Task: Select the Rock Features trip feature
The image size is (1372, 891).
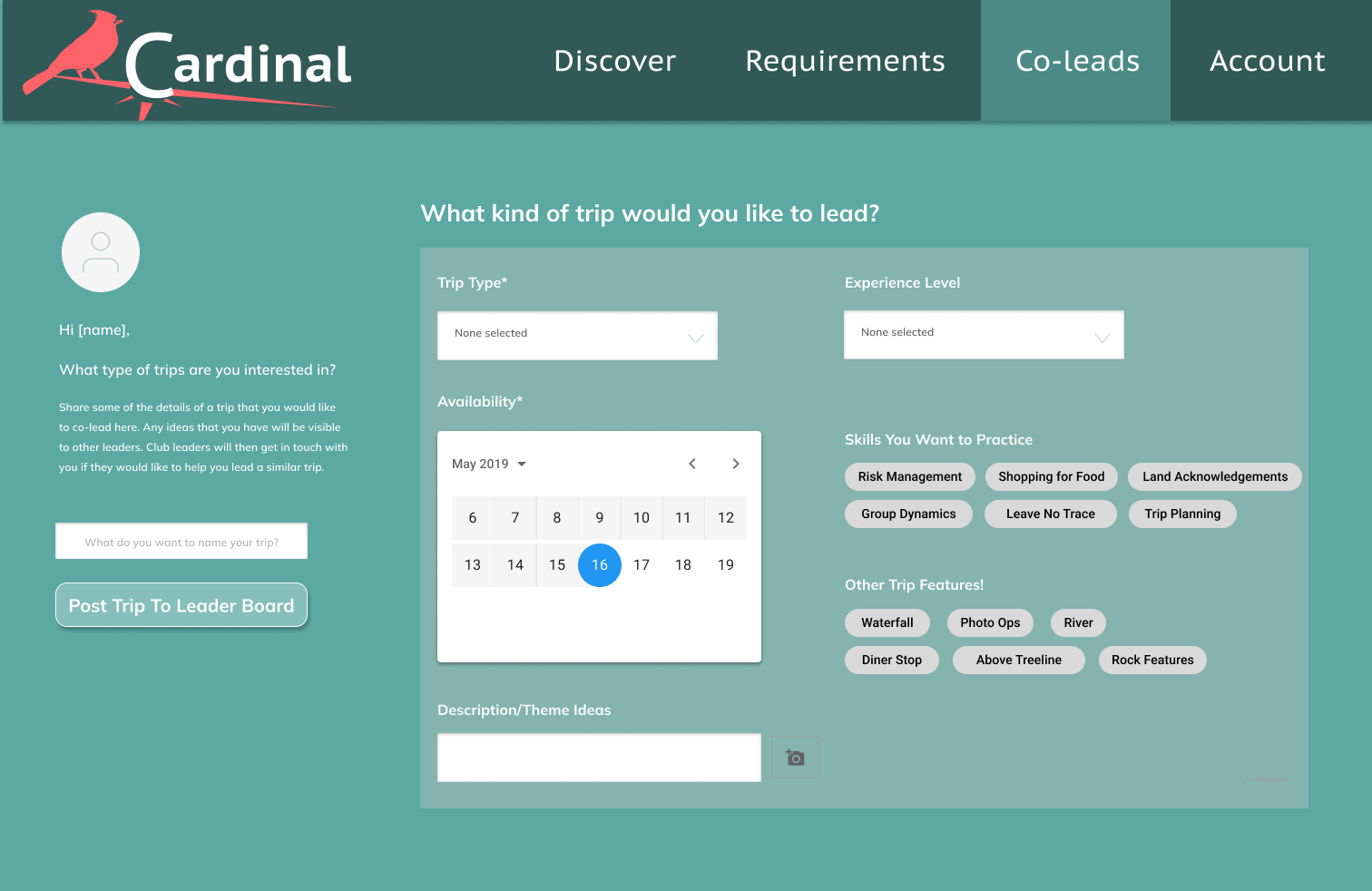Action: coord(1152,660)
